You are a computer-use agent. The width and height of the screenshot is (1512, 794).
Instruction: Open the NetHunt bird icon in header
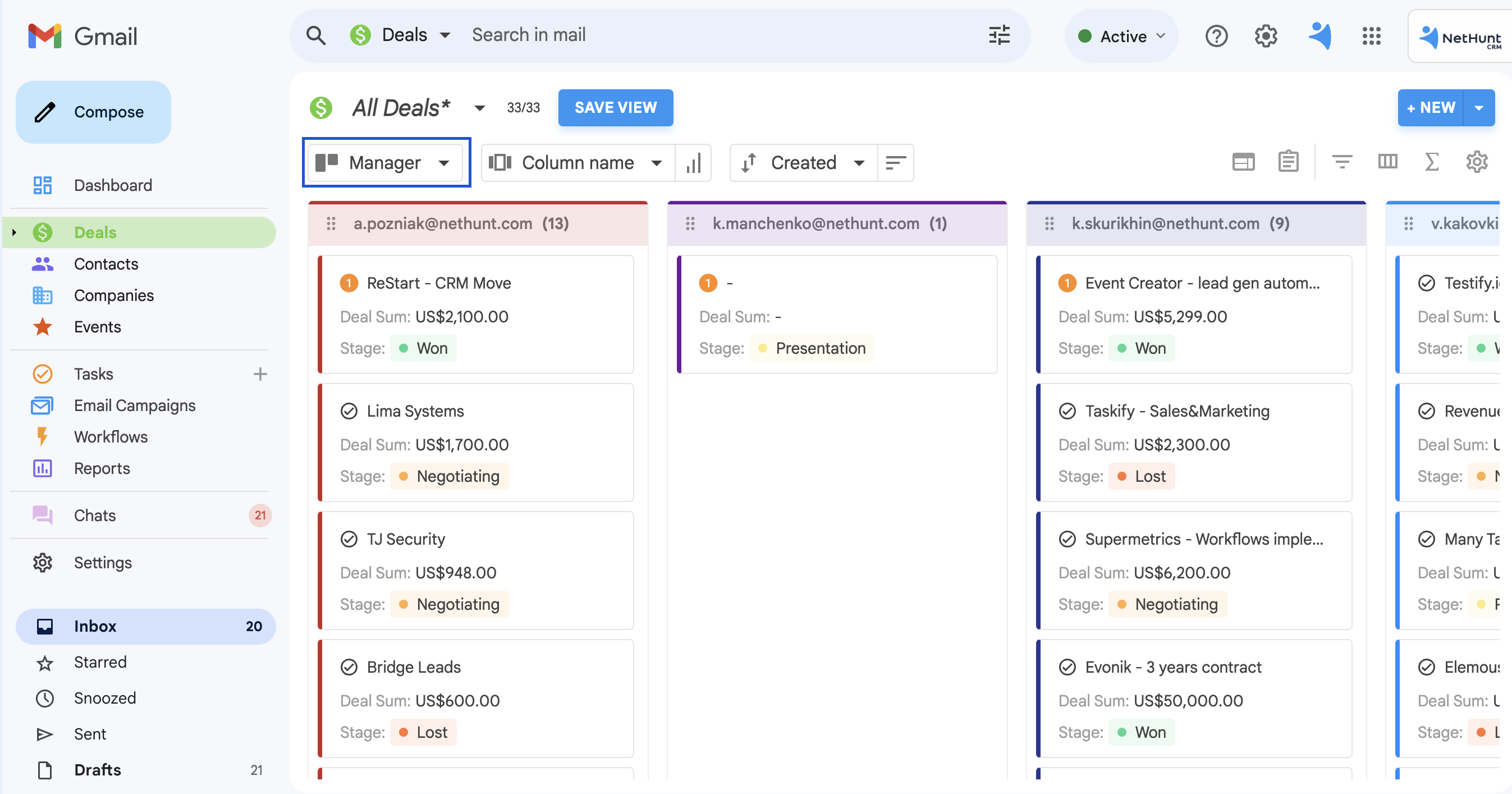1319,36
